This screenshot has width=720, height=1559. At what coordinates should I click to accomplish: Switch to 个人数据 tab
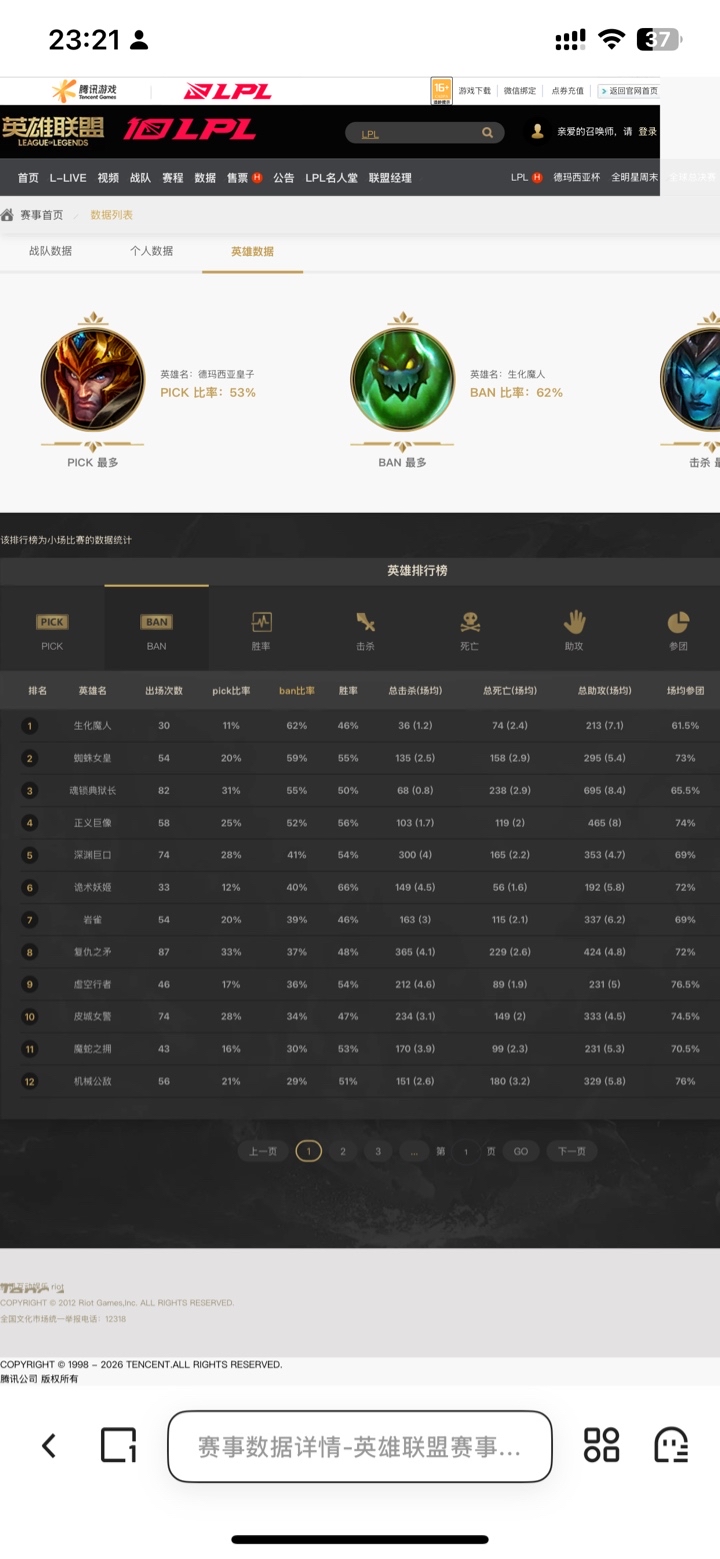click(151, 251)
